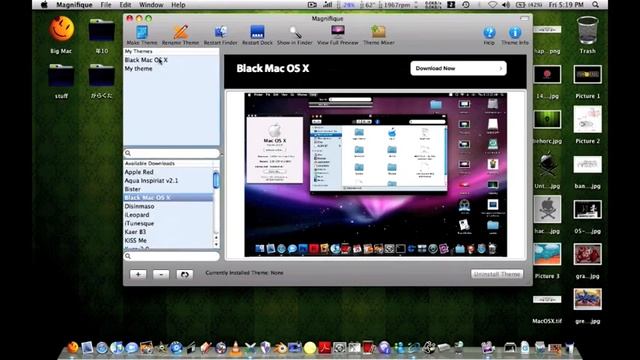The height and width of the screenshot is (360, 640).
Task: Open the Theme Info icon
Action: (515, 32)
